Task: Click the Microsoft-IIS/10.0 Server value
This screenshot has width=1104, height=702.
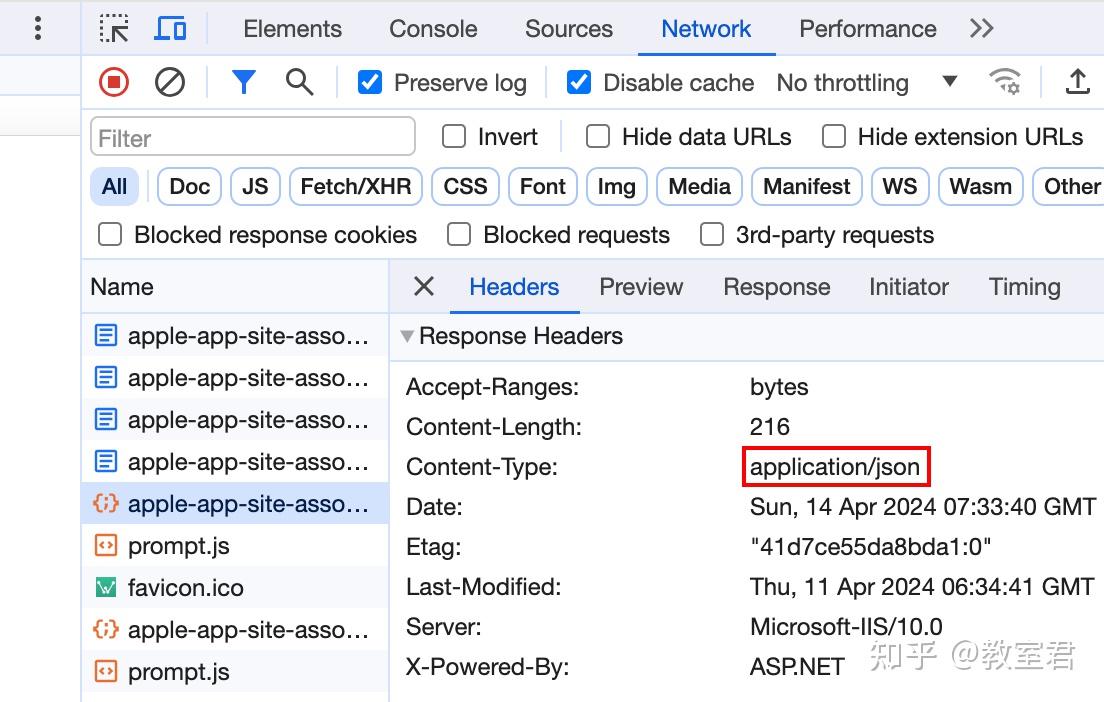Action: tap(846, 626)
